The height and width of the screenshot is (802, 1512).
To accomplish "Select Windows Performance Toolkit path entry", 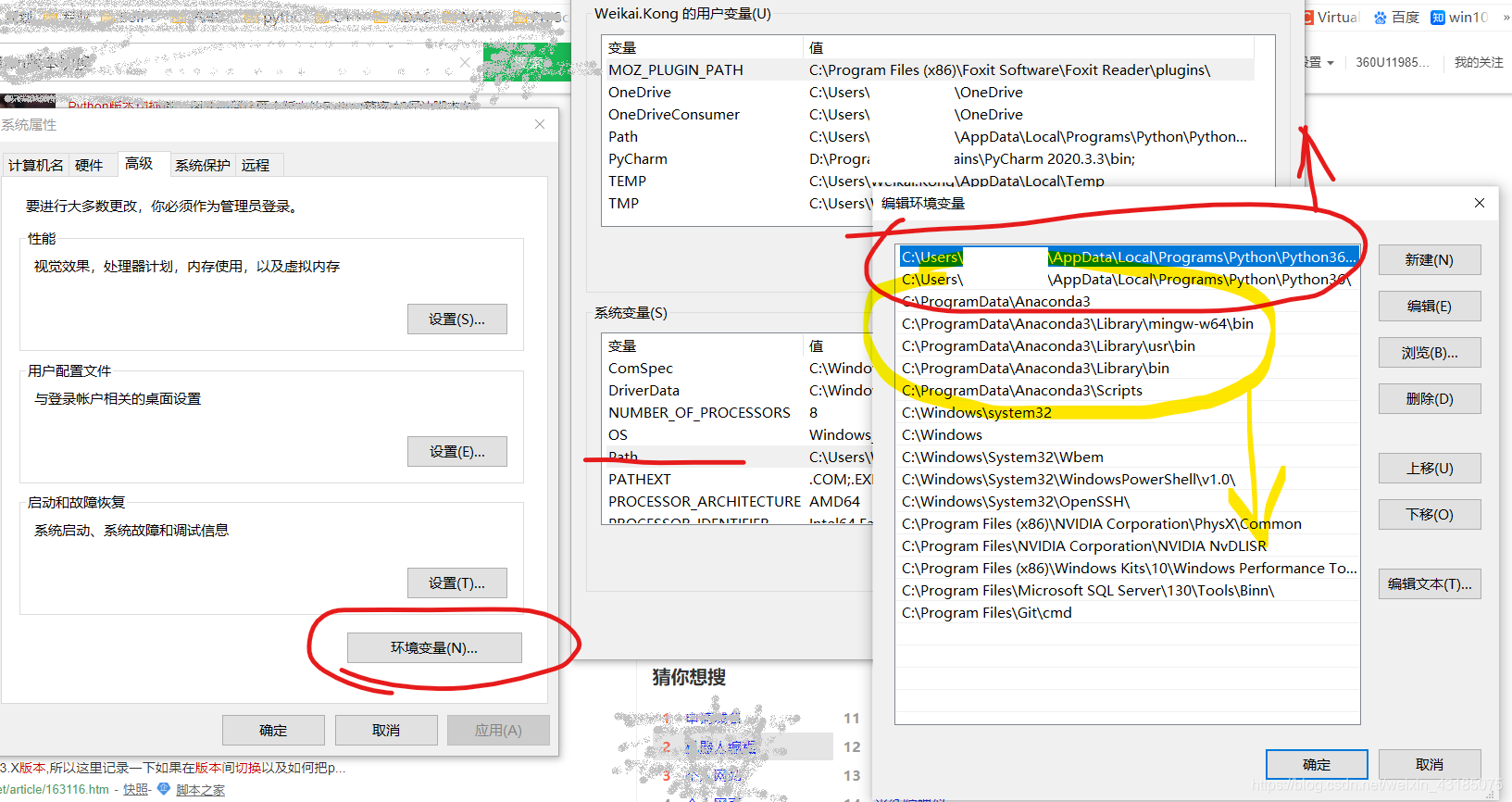I will point(1128,569).
